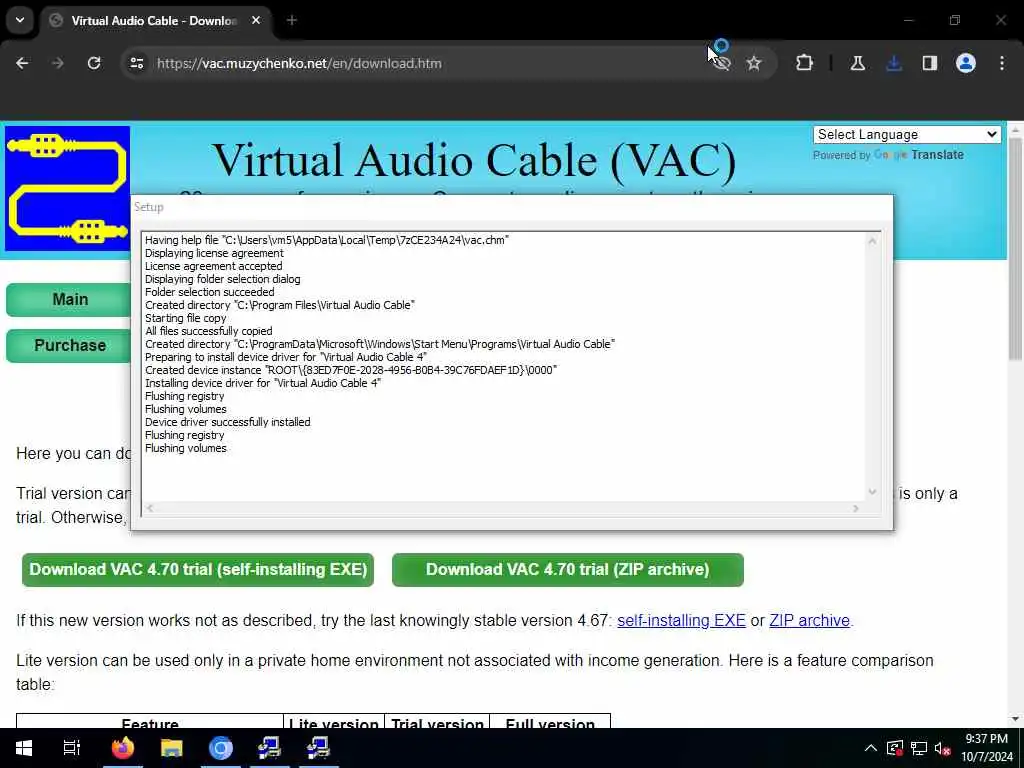Viewport: 1024px width, 768px height.
Task: Open a new browser tab
Action: (291, 20)
